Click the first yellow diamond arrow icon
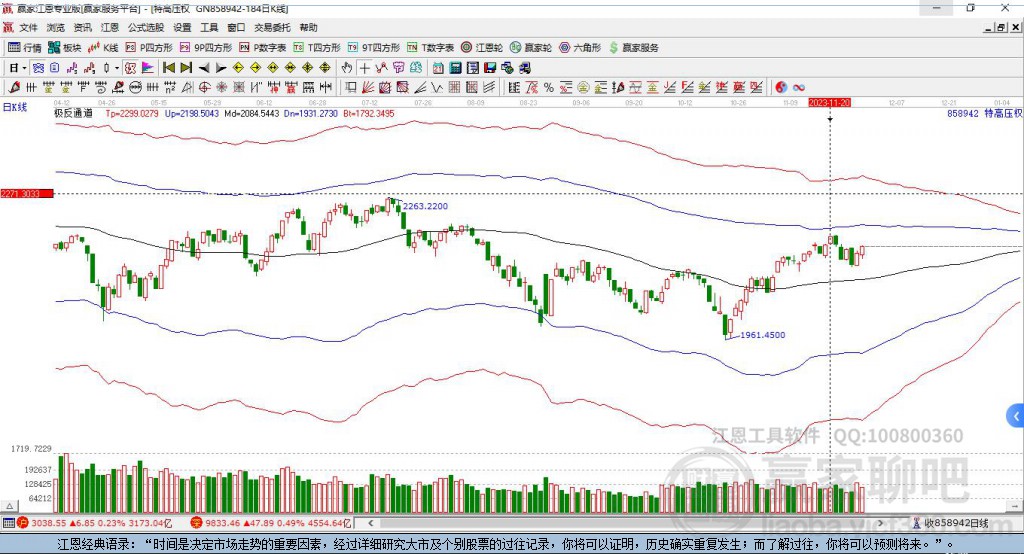Screen dimensions: 1024x554 point(238,68)
